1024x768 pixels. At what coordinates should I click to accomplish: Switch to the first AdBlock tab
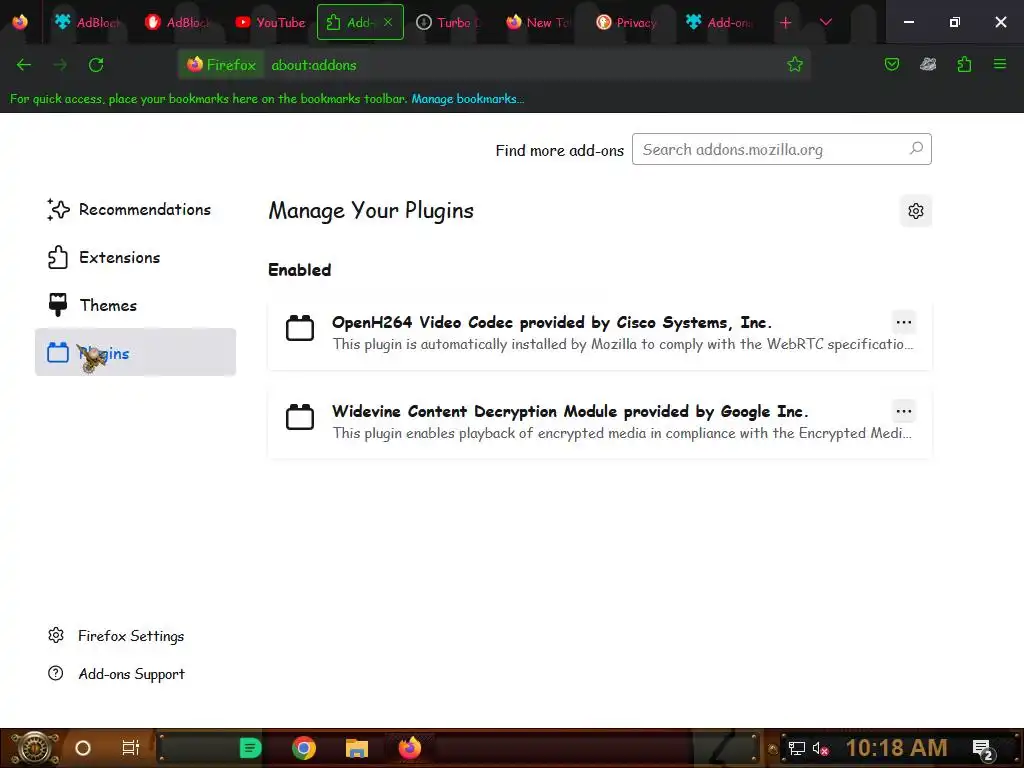click(x=88, y=22)
